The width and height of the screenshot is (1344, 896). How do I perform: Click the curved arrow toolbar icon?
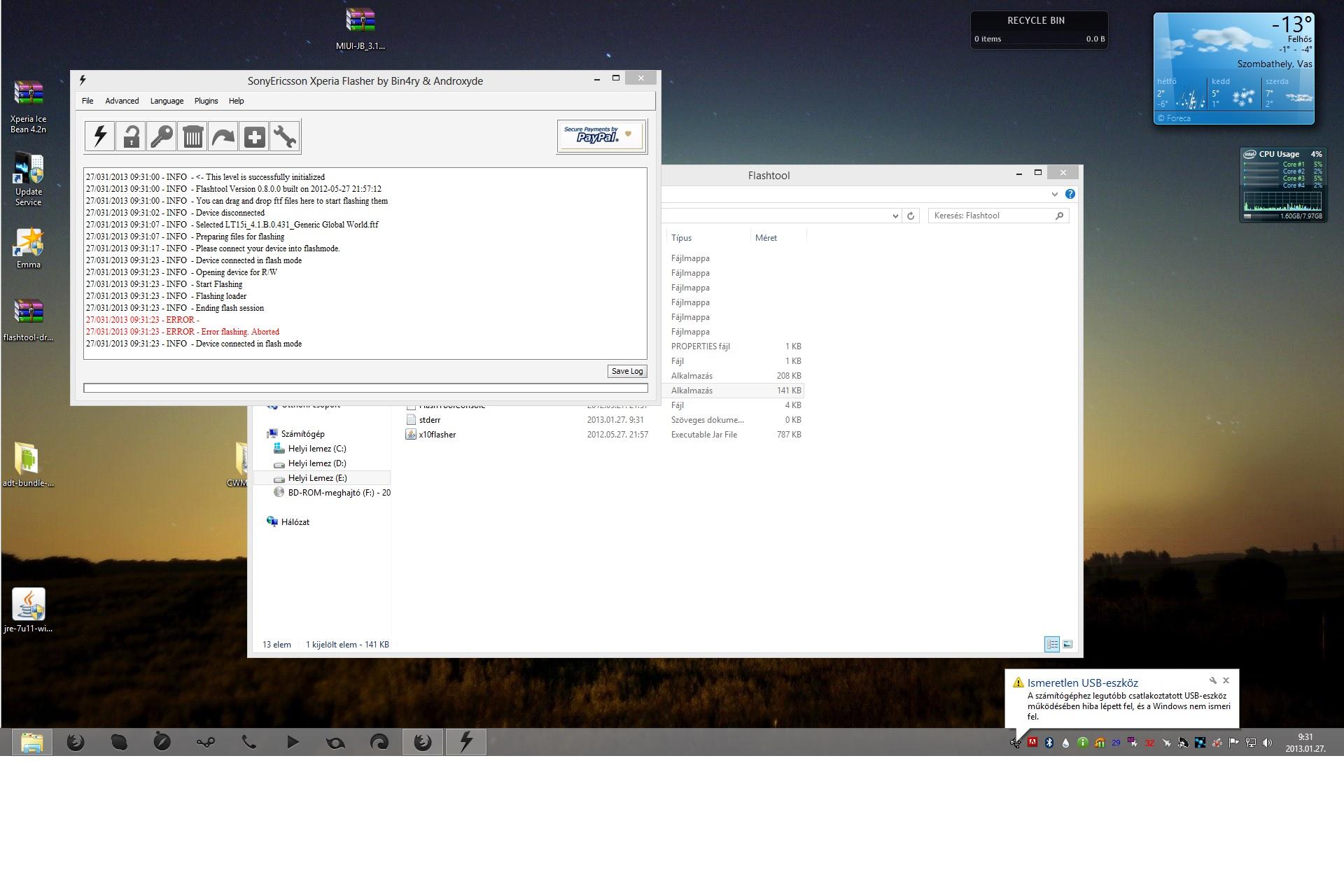point(223,136)
